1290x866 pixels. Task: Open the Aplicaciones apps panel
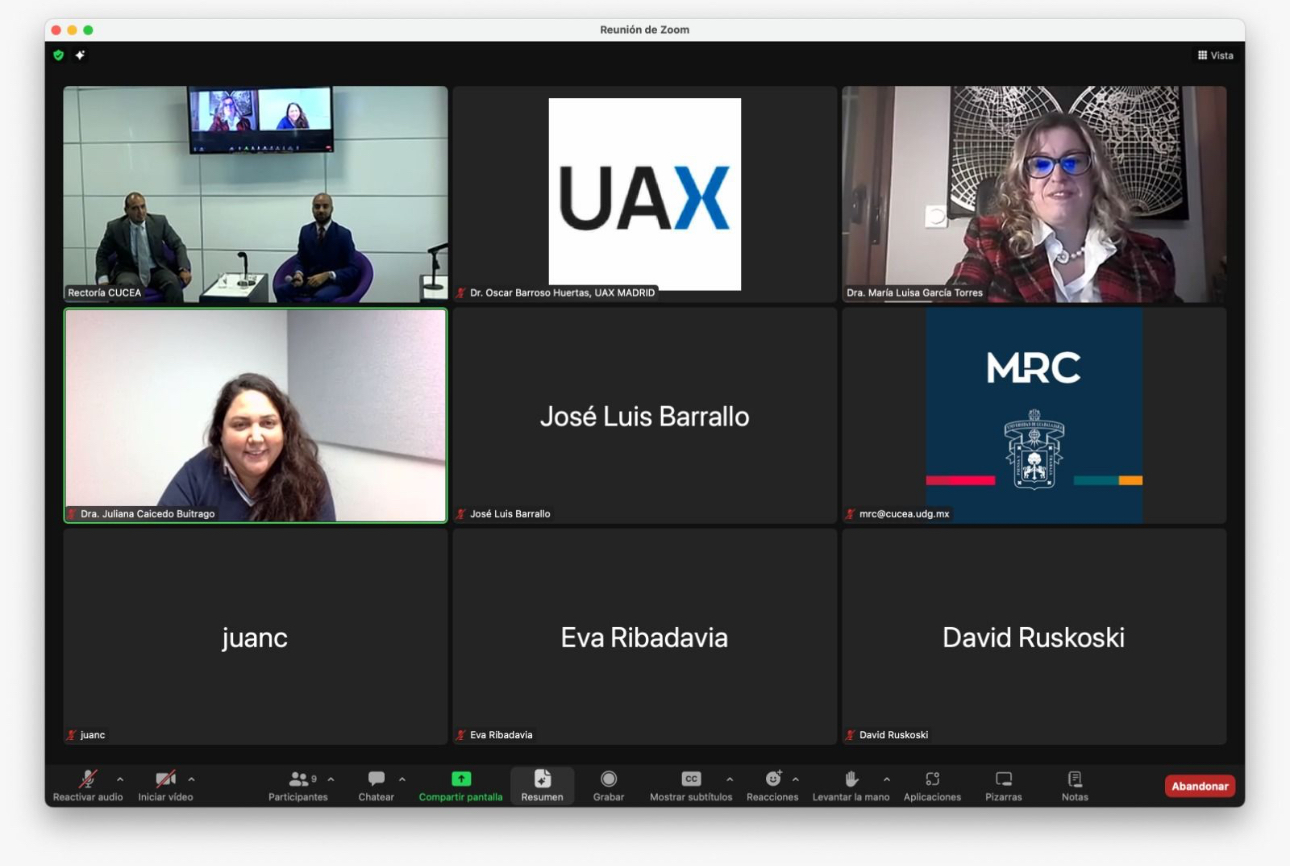932,786
